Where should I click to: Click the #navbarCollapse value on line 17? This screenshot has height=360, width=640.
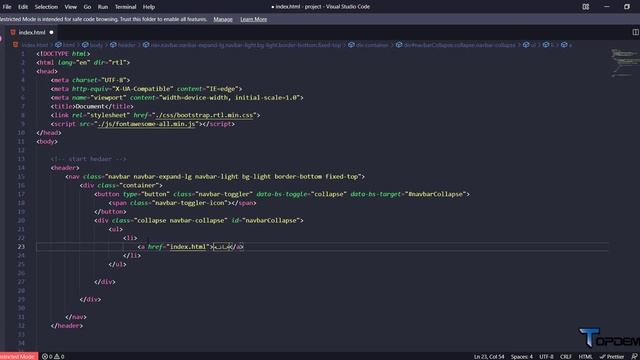436,194
